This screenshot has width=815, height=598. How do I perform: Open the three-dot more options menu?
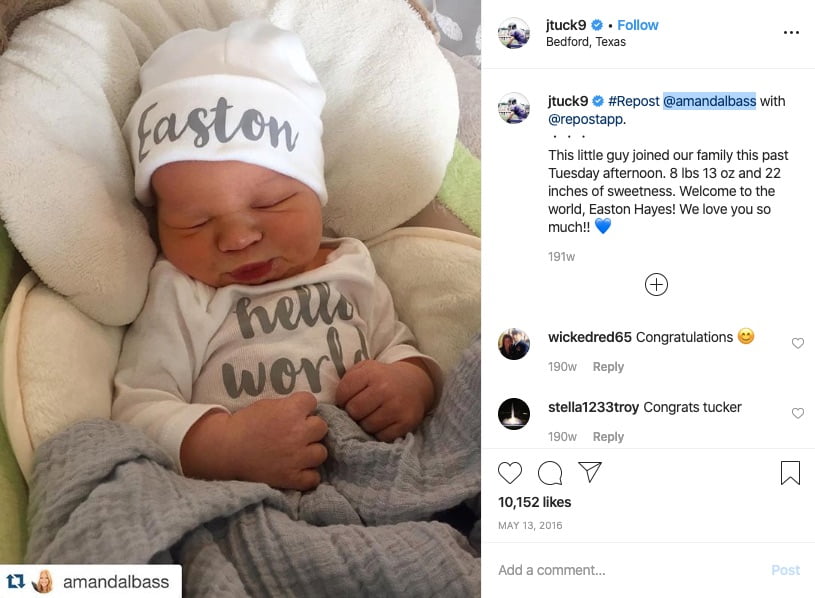pos(791,33)
